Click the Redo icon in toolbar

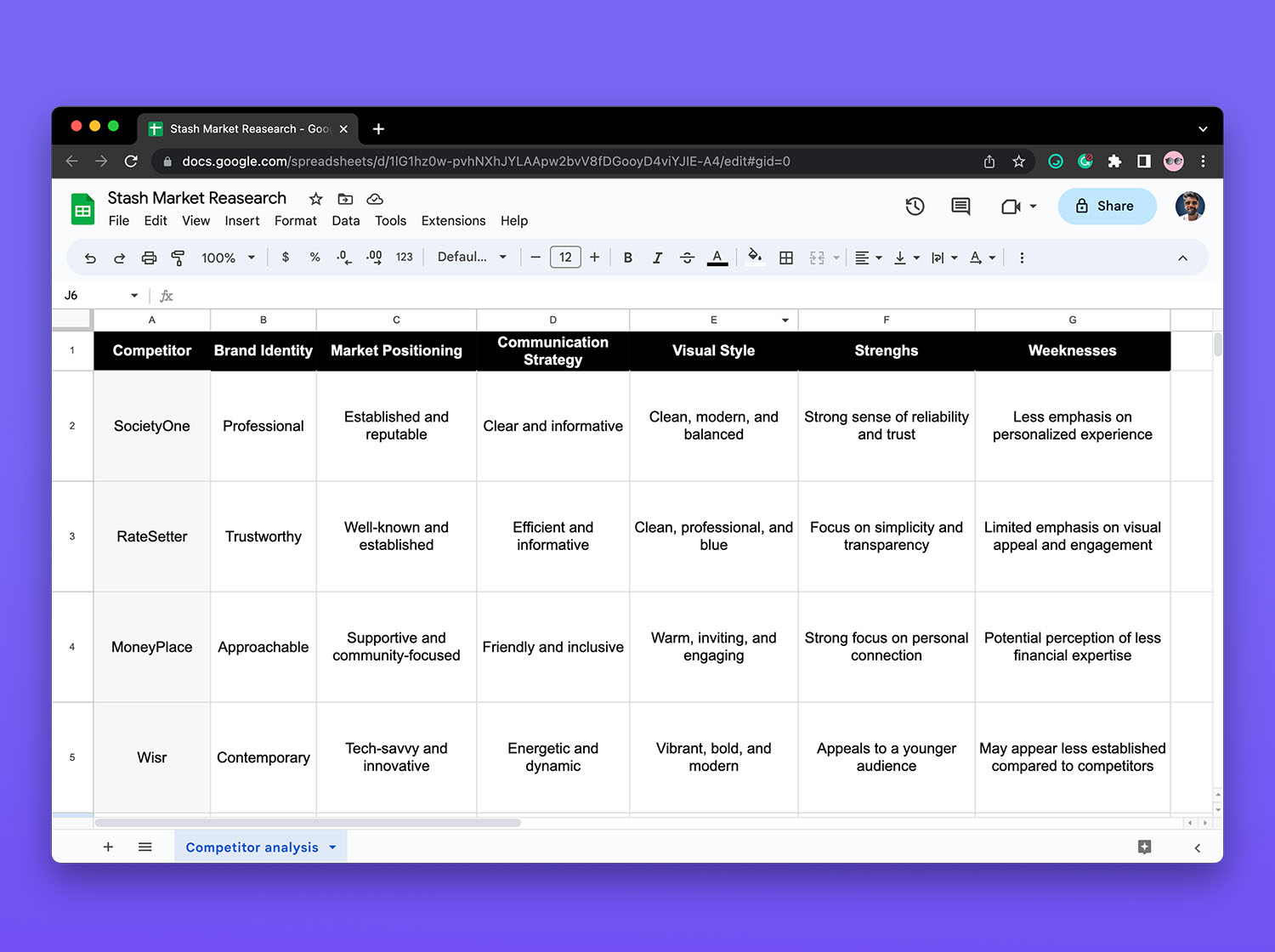click(x=119, y=258)
